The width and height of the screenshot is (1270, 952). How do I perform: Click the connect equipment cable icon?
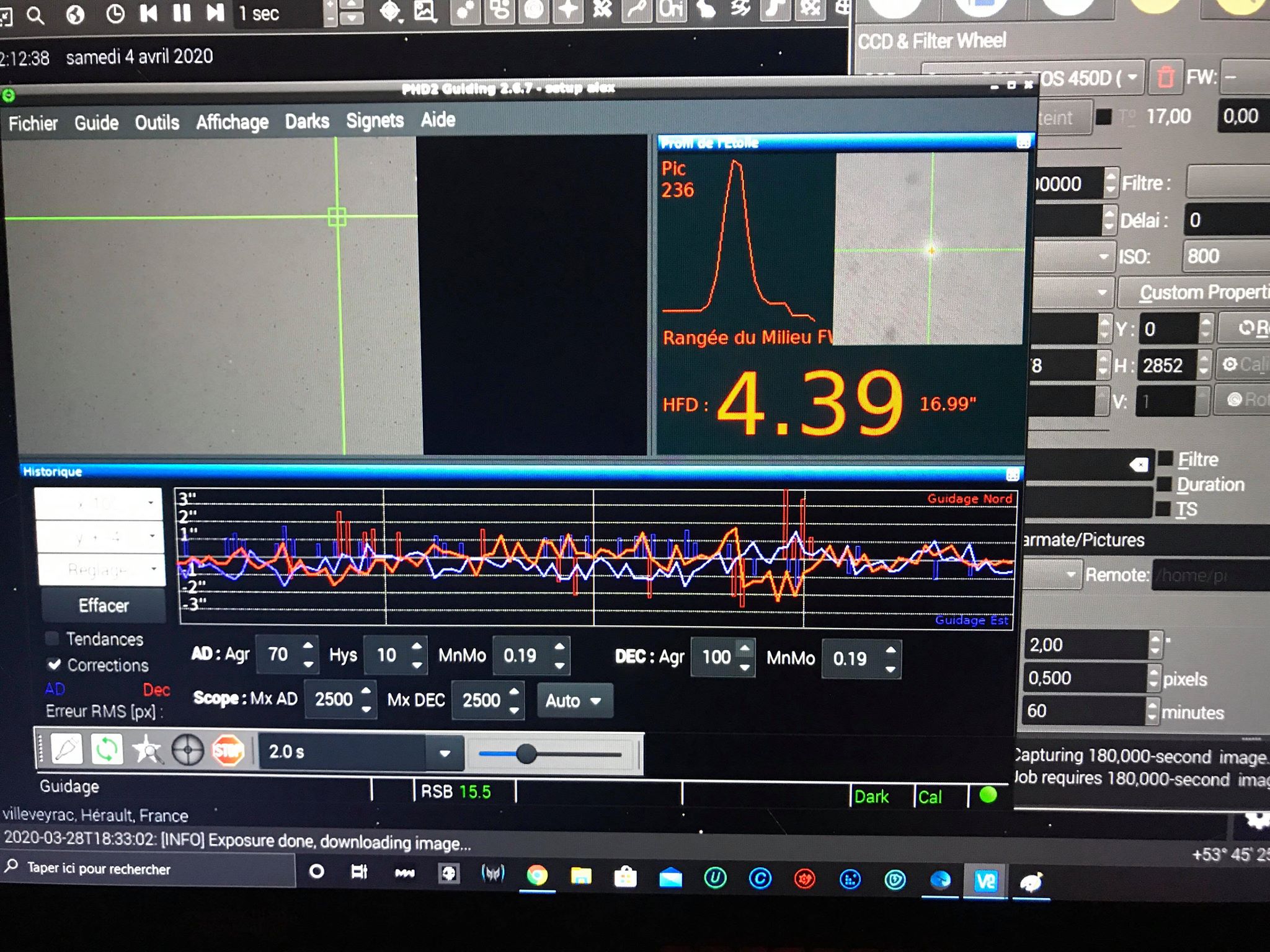(67, 750)
